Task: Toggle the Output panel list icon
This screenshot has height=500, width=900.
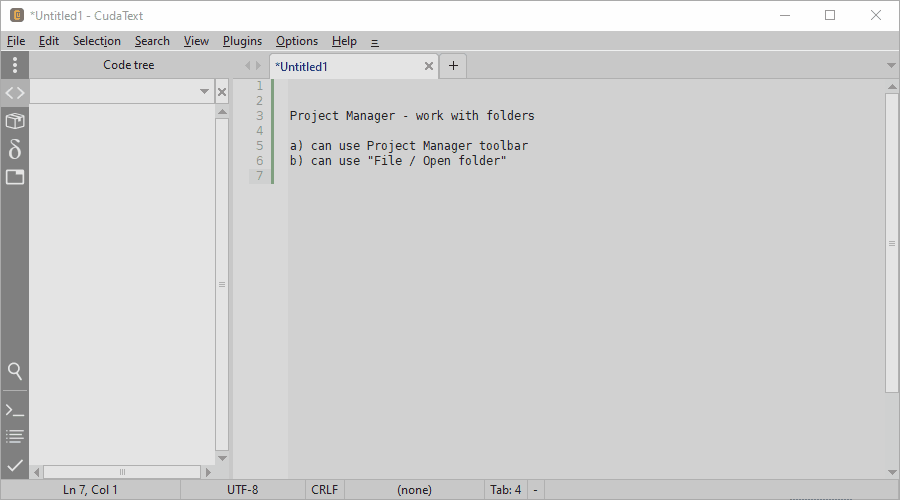Action: coord(14,437)
